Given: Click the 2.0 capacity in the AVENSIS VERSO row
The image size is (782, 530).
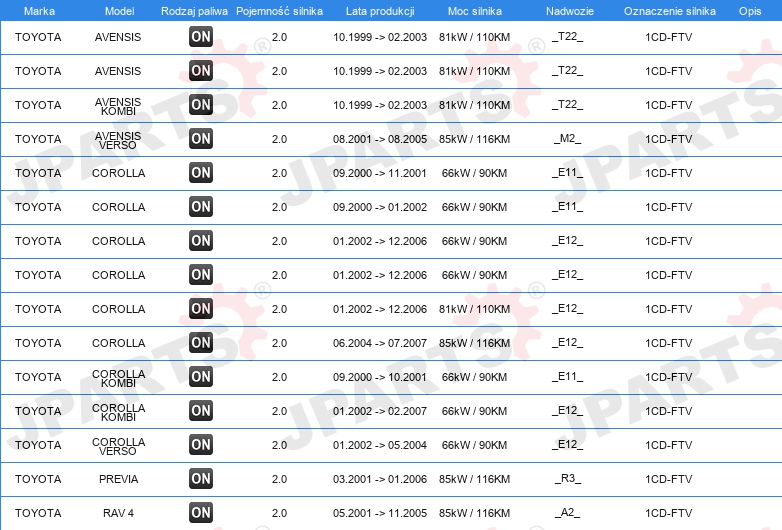Looking at the screenshot, I should 279,139.
